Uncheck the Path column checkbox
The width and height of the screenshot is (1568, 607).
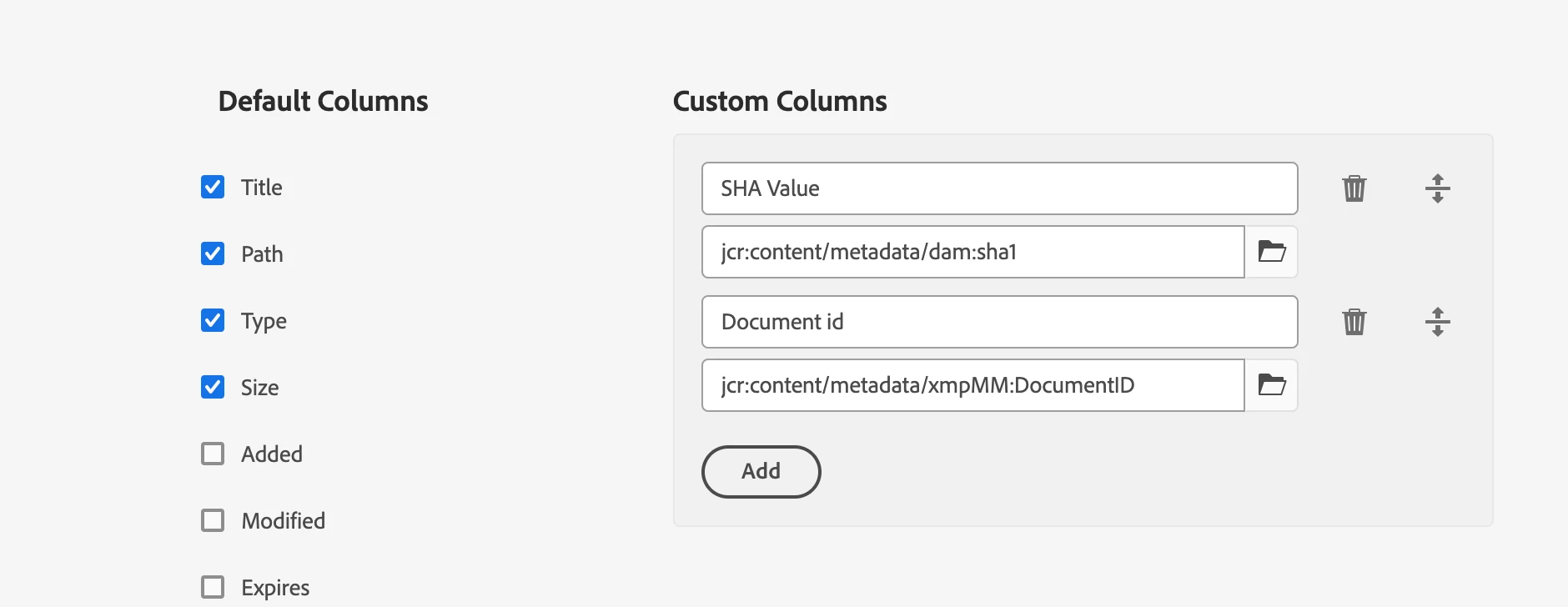coord(213,253)
